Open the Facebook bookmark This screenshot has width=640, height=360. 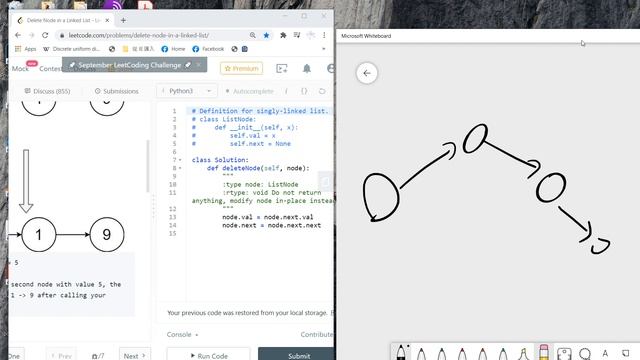point(208,49)
